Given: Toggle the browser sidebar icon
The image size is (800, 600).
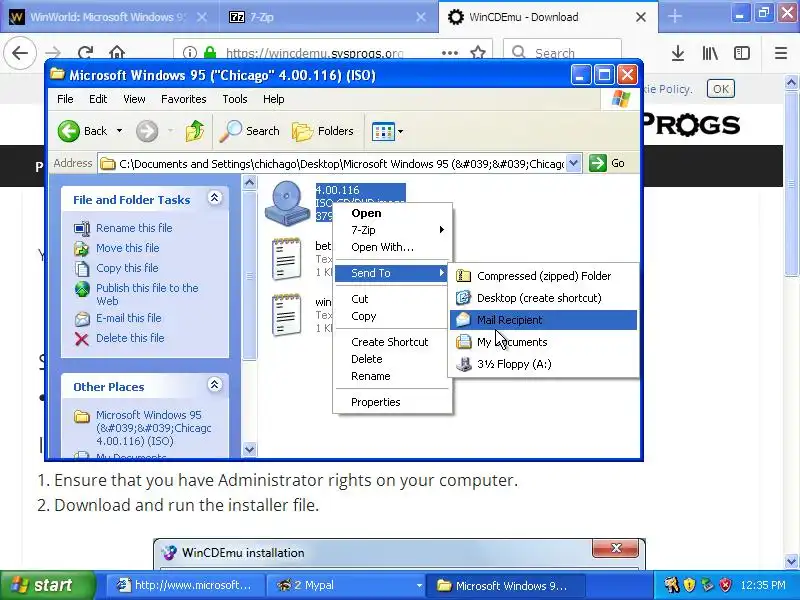Looking at the screenshot, I should point(742,53).
